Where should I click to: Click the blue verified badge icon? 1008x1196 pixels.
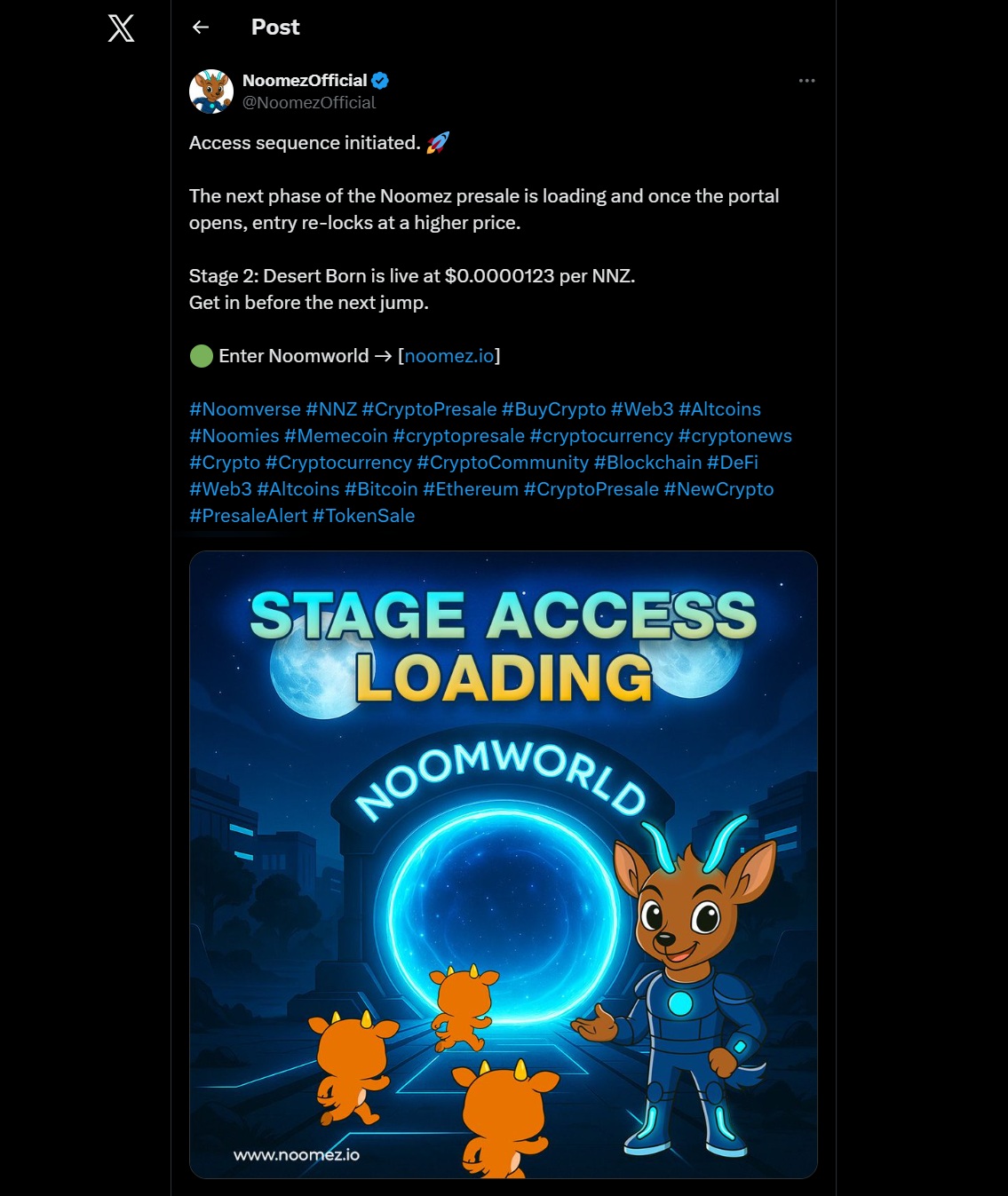click(x=380, y=81)
